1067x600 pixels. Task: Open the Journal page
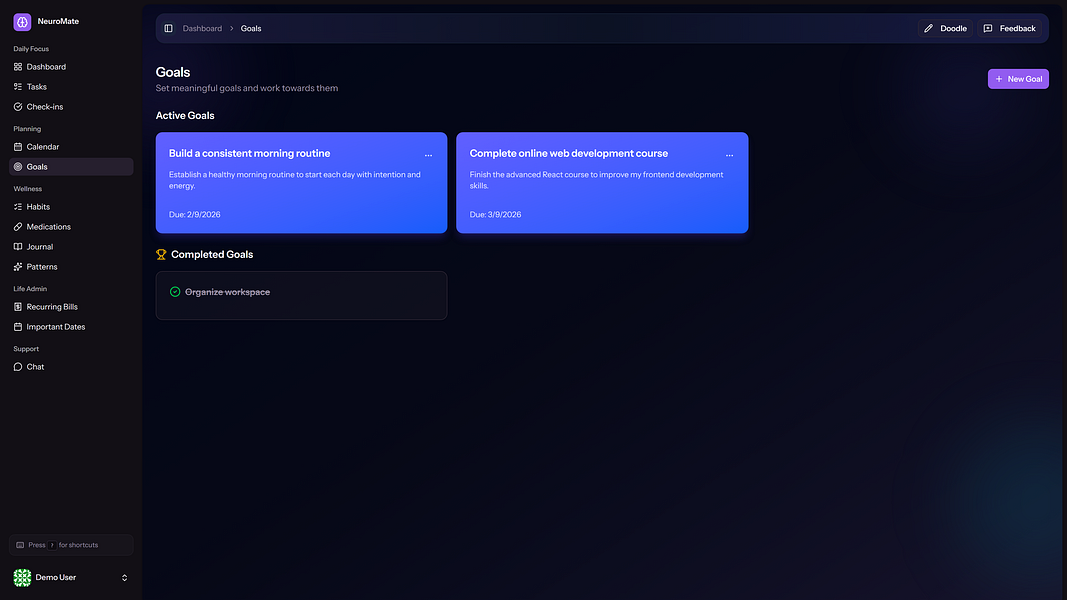point(71,247)
